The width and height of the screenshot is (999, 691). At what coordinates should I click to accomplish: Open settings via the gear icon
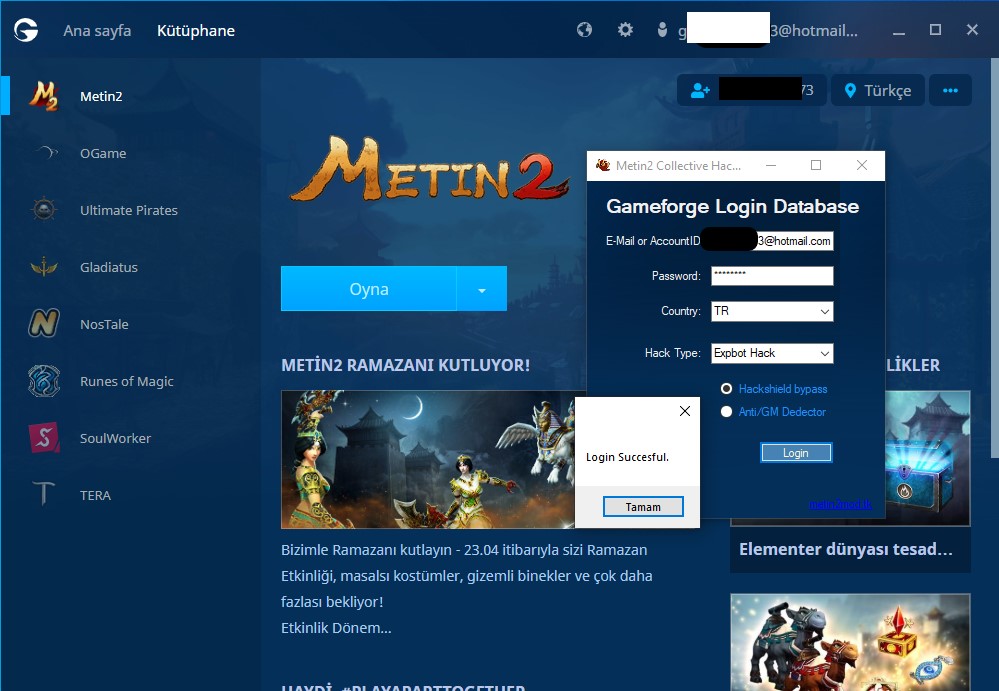pos(626,30)
